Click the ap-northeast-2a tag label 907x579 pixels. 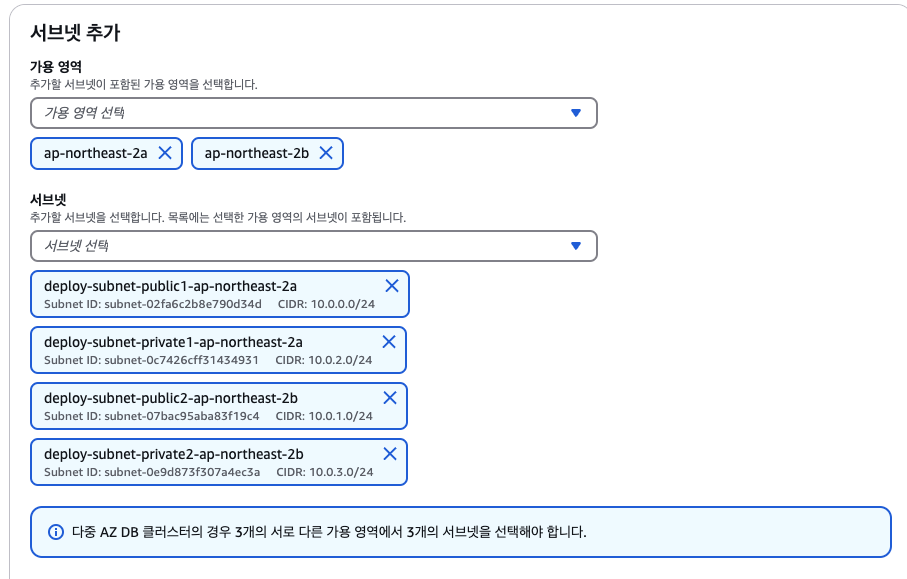point(95,153)
